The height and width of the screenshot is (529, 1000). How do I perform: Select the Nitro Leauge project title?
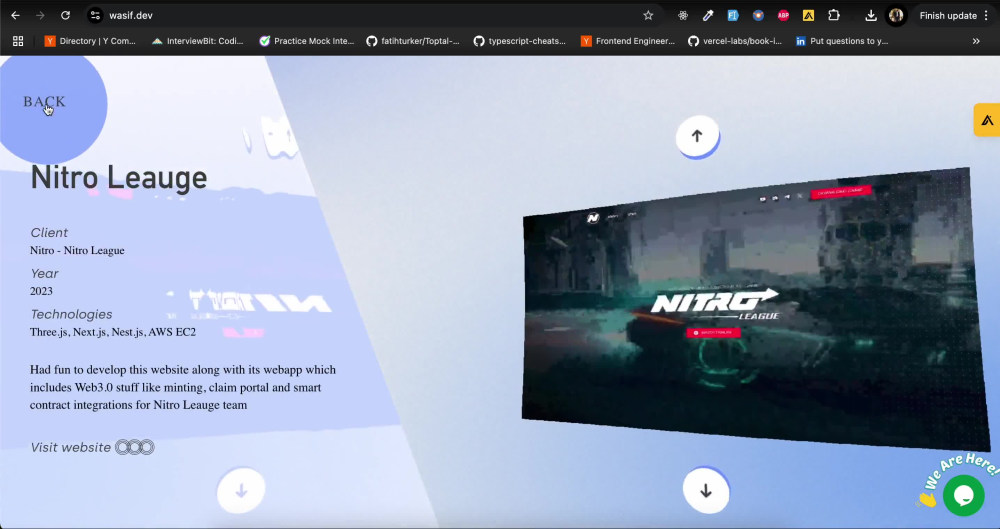119,178
